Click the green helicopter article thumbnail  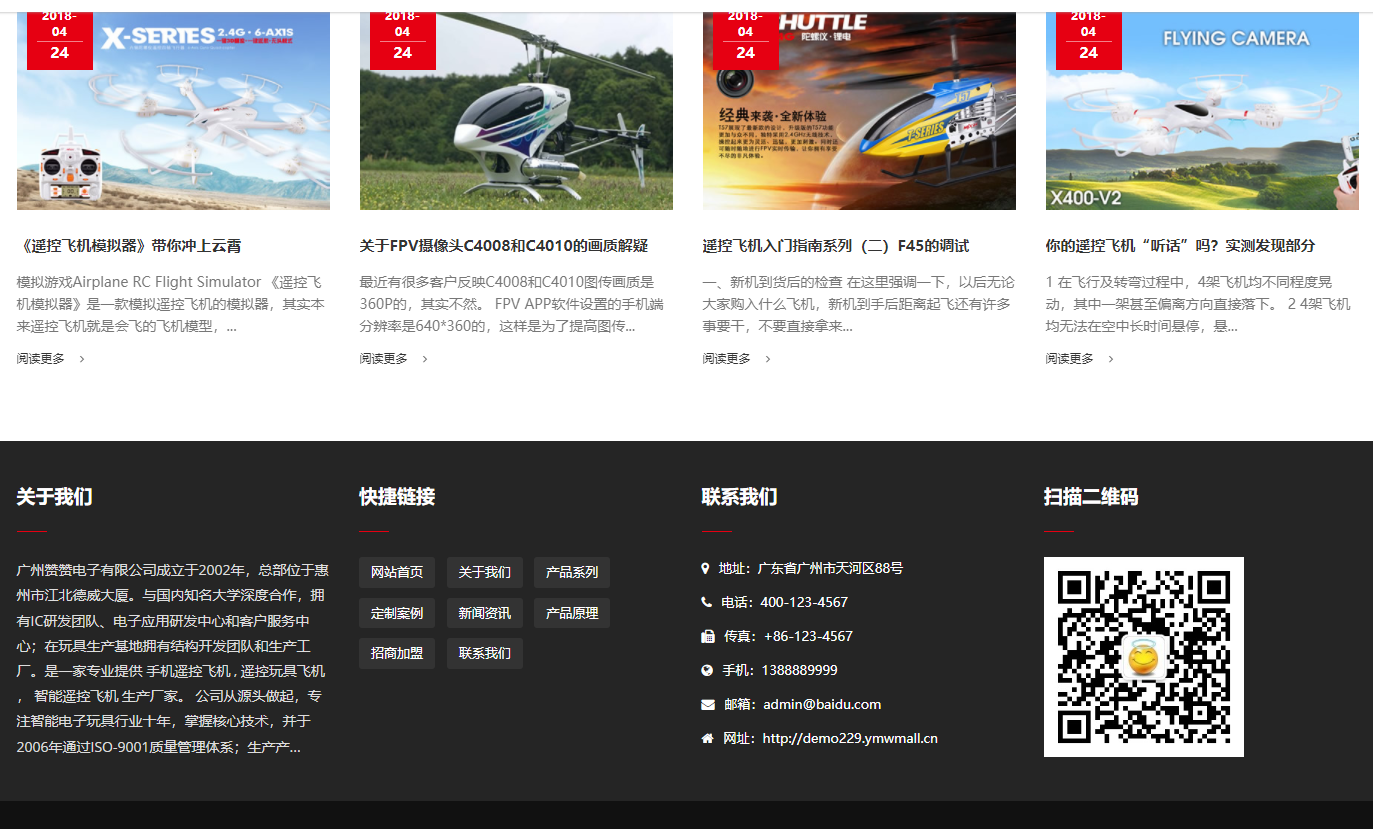tap(516, 115)
